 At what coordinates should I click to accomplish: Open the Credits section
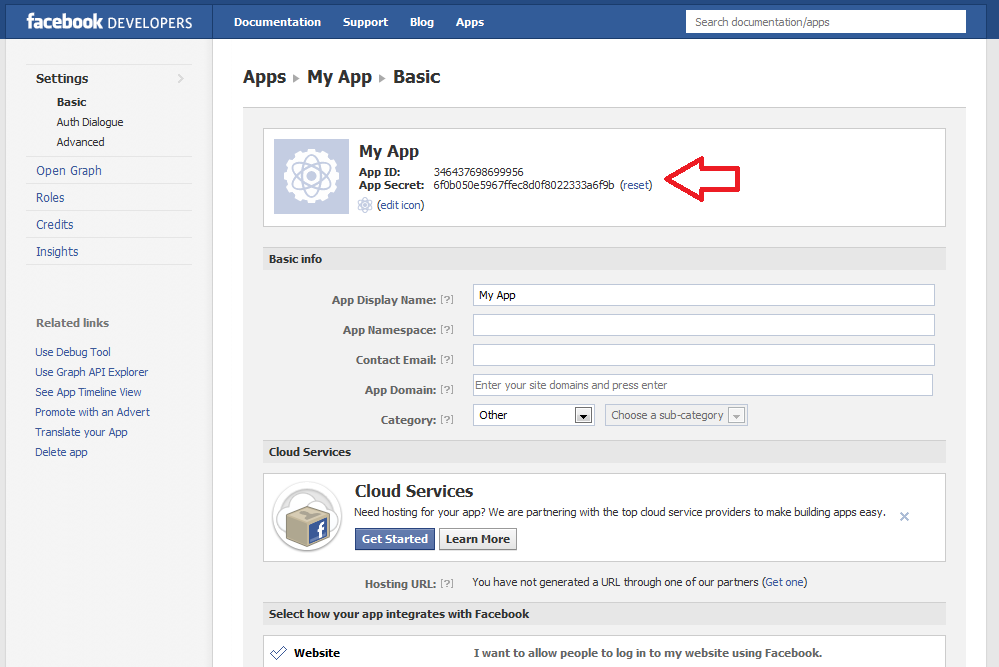point(55,224)
